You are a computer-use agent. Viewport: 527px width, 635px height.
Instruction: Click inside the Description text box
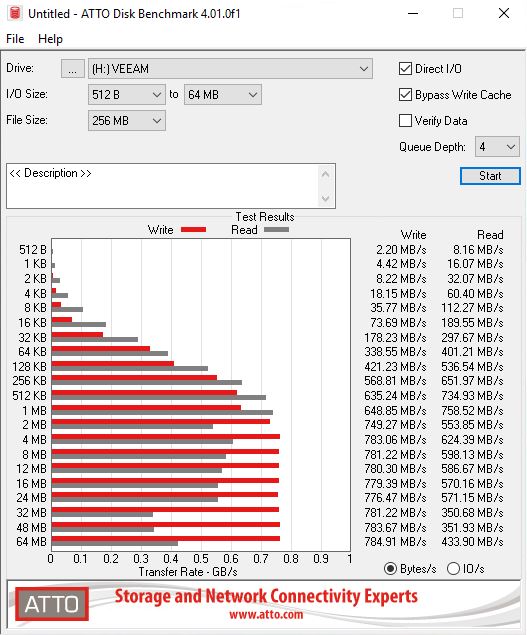[162, 186]
